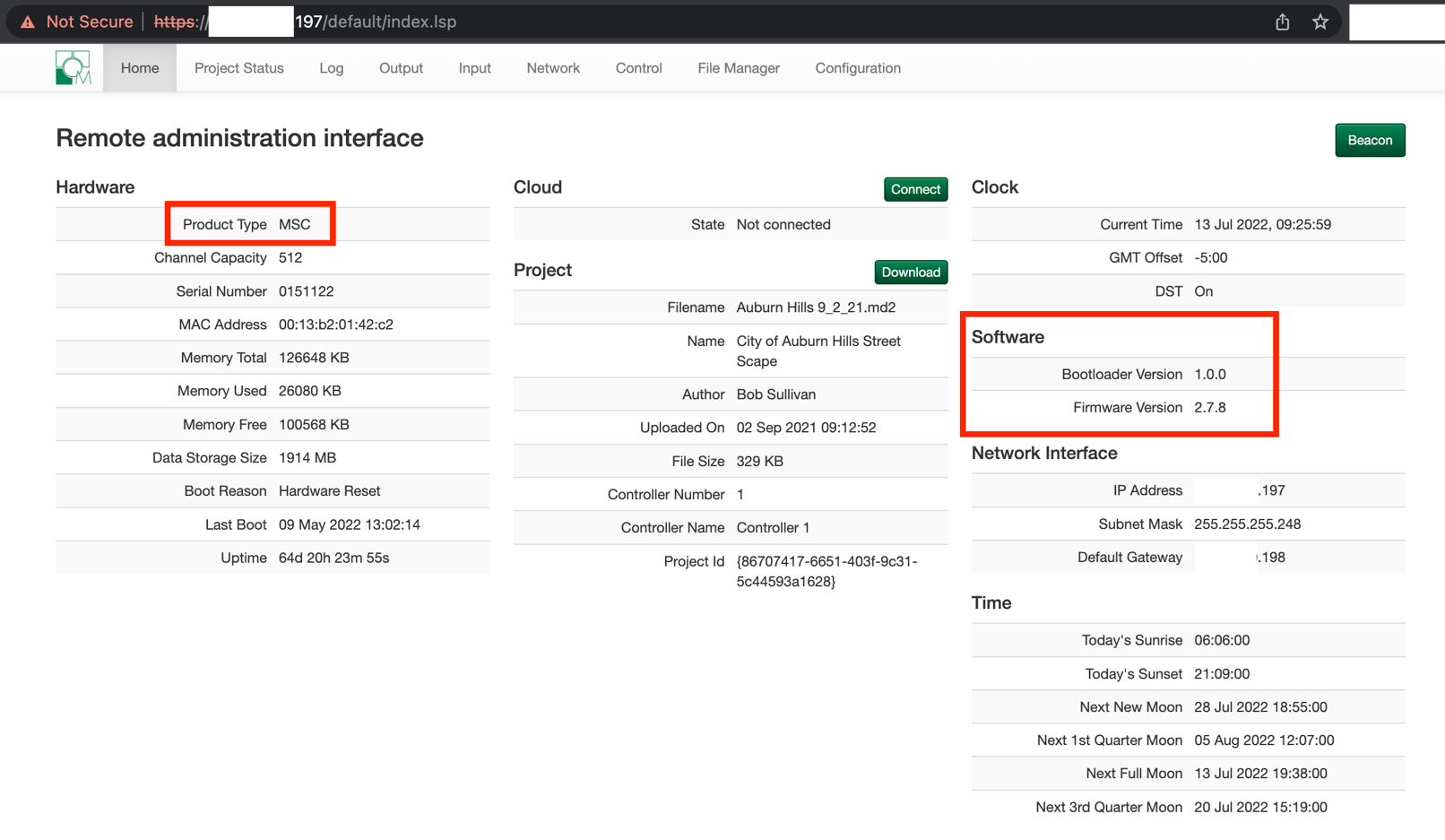Click the Project Id GUID text

(x=826, y=571)
